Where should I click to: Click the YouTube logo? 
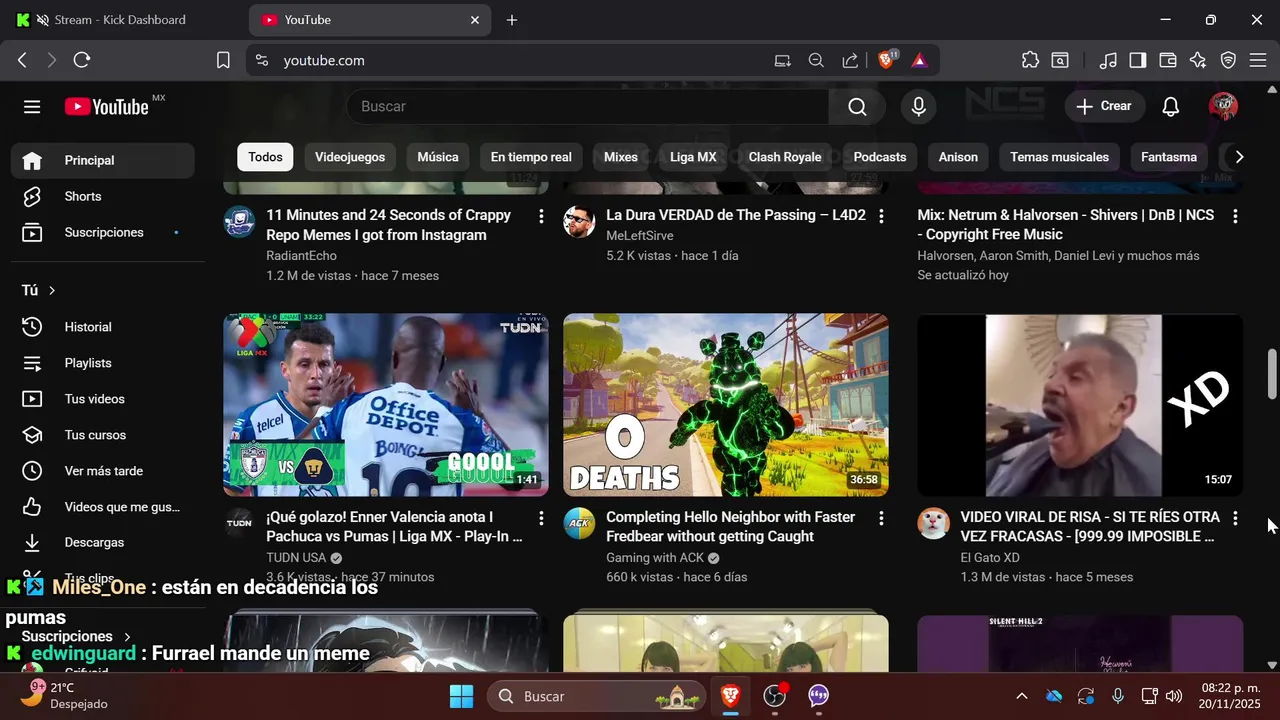tap(107, 106)
